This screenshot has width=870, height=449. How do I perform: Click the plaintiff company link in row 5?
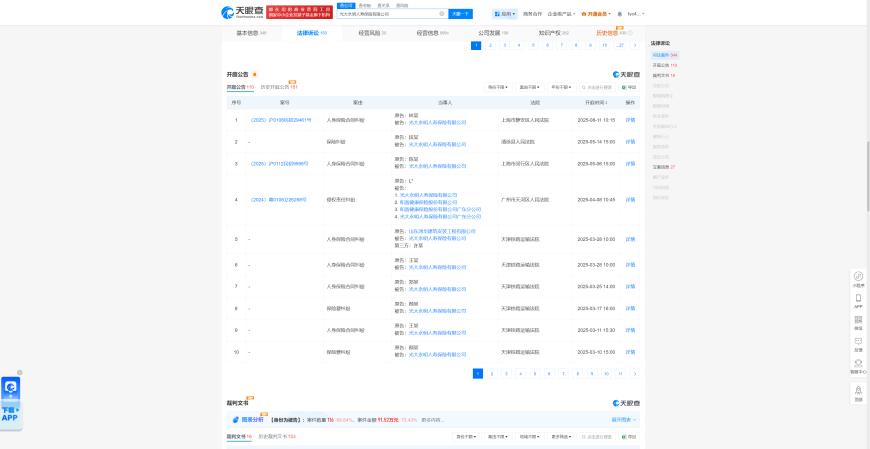click(x=442, y=231)
